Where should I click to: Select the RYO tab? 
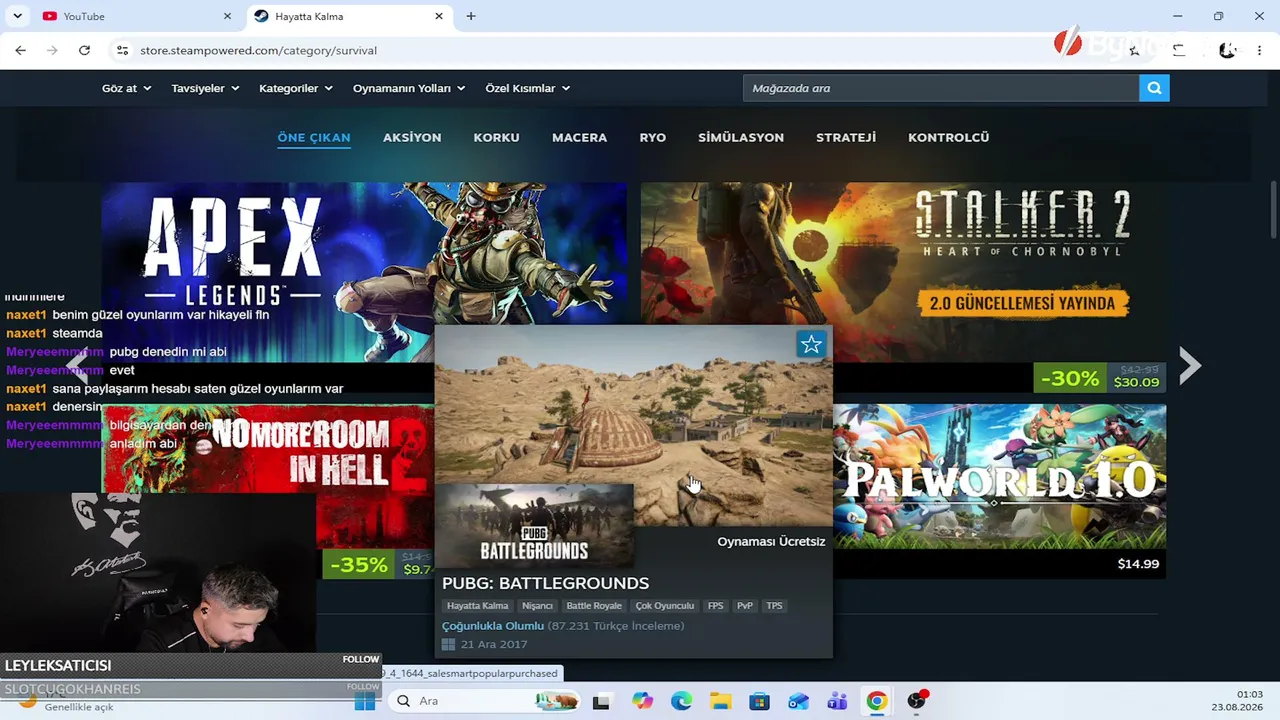pyautogui.click(x=652, y=137)
